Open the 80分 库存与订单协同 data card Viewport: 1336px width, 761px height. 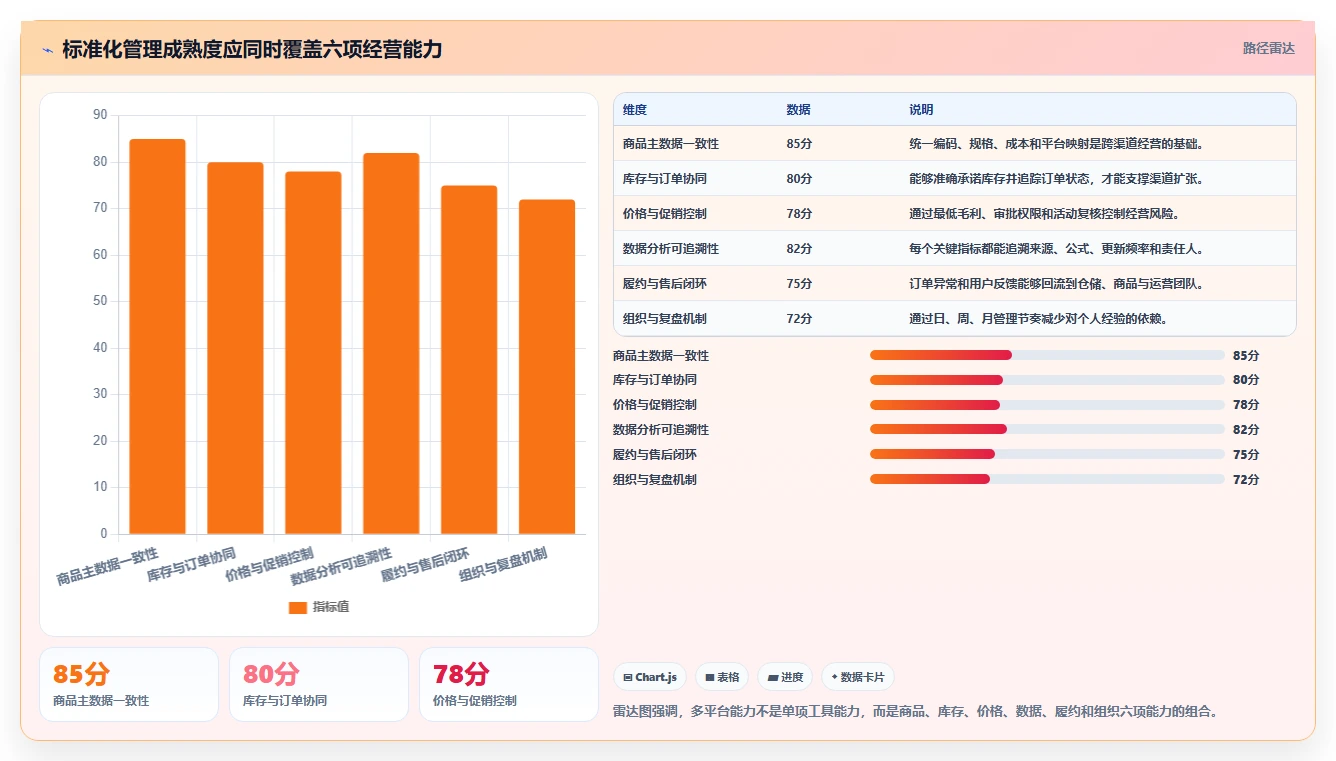tap(319, 684)
